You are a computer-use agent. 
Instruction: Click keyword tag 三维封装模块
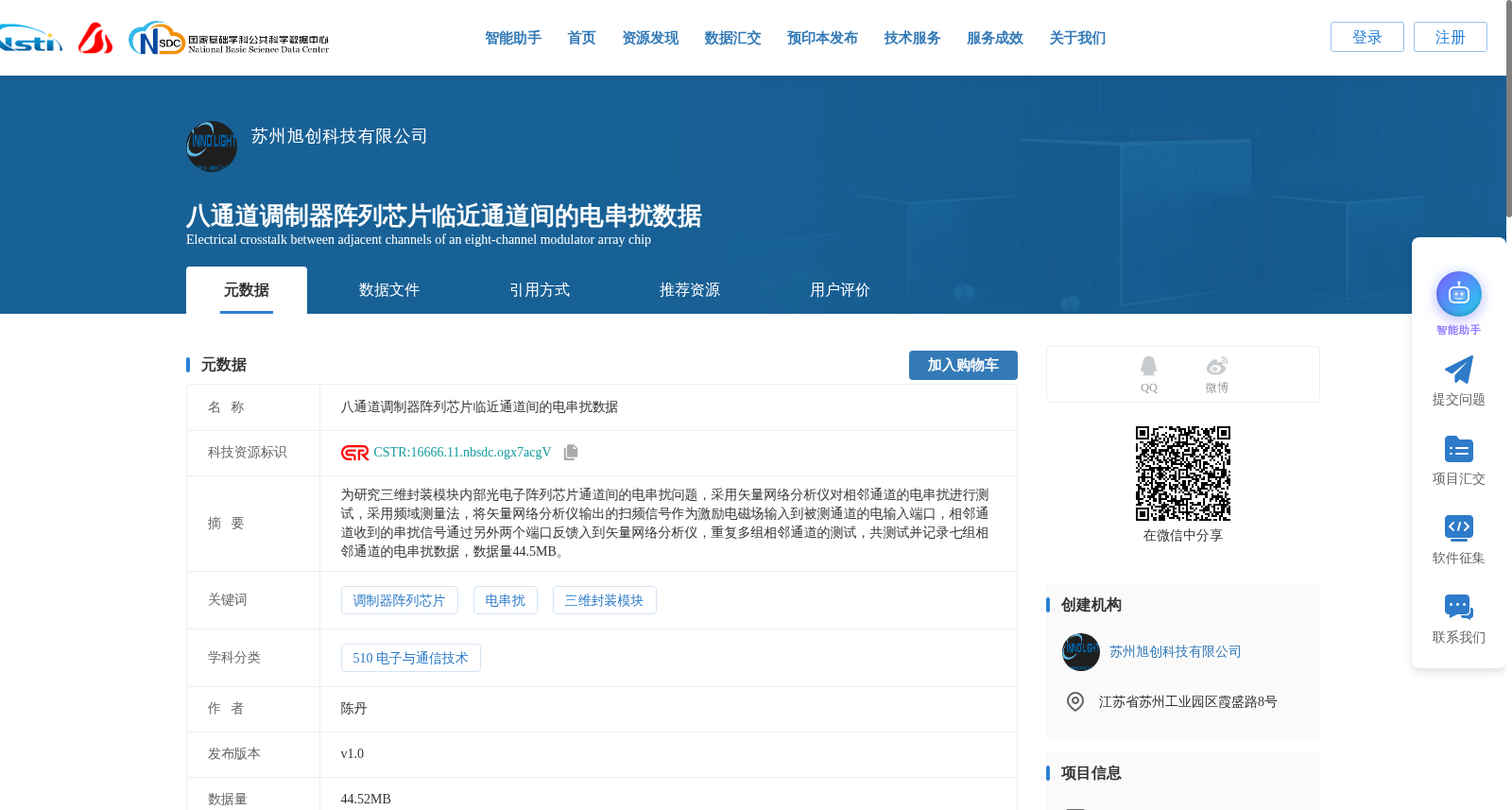(604, 600)
